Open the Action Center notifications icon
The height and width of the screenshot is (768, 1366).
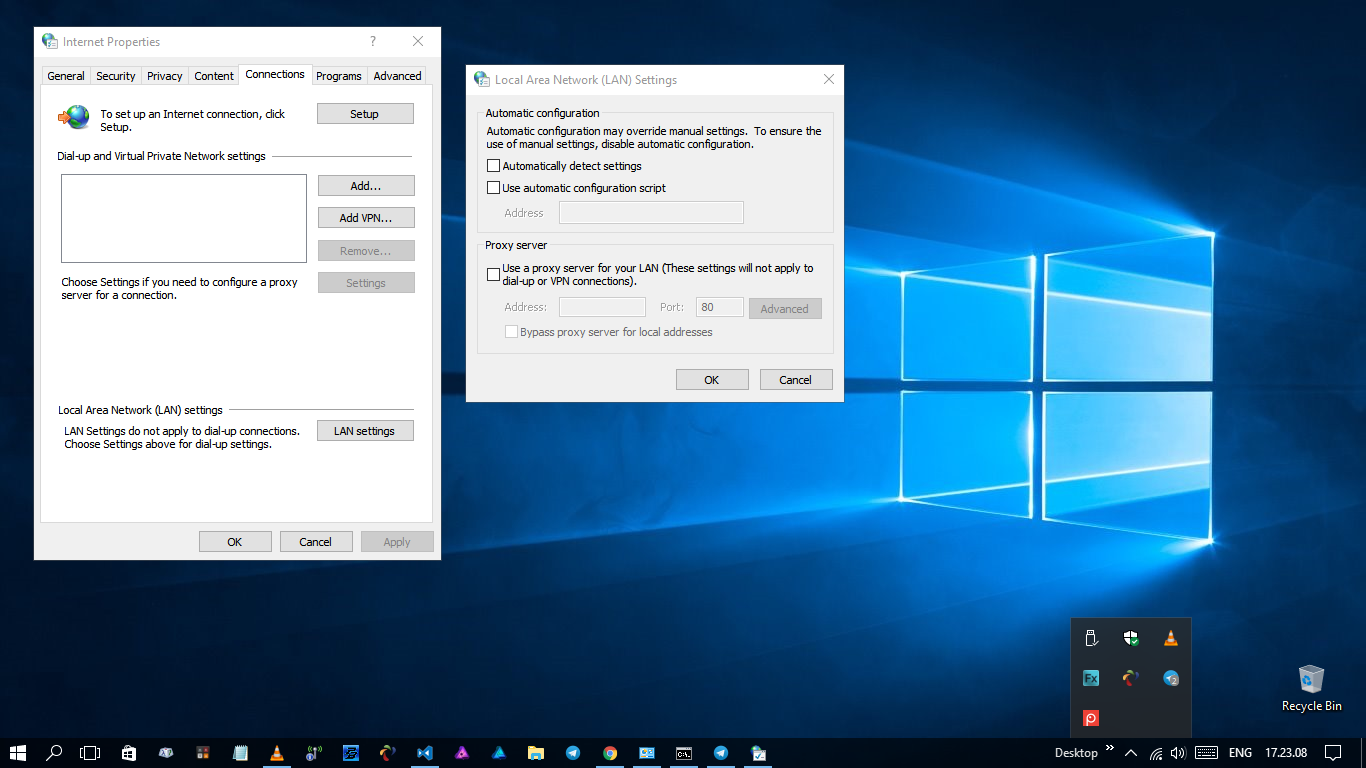[x=1333, y=753]
